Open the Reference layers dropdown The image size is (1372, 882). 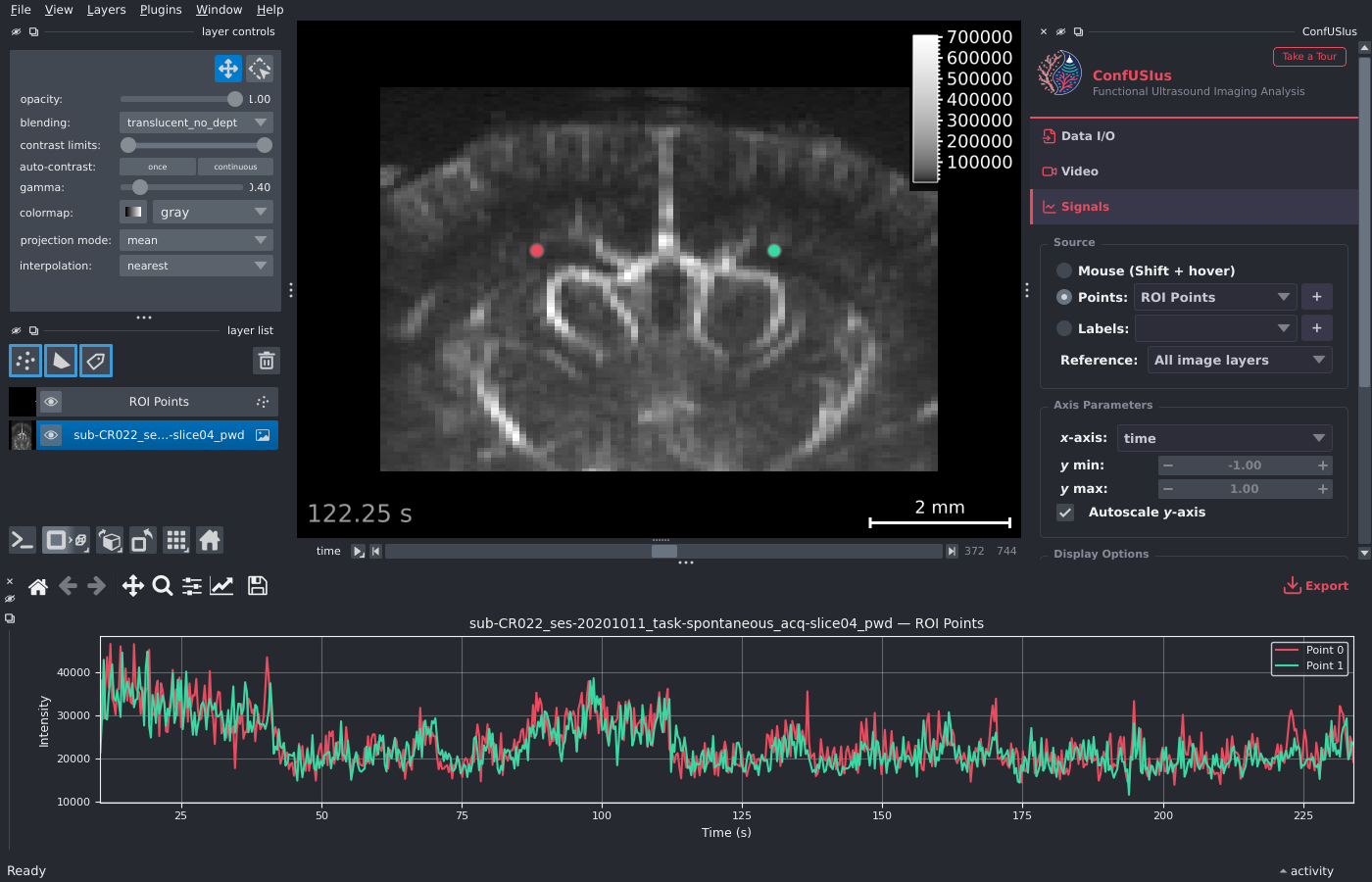(x=1240, y=360)
